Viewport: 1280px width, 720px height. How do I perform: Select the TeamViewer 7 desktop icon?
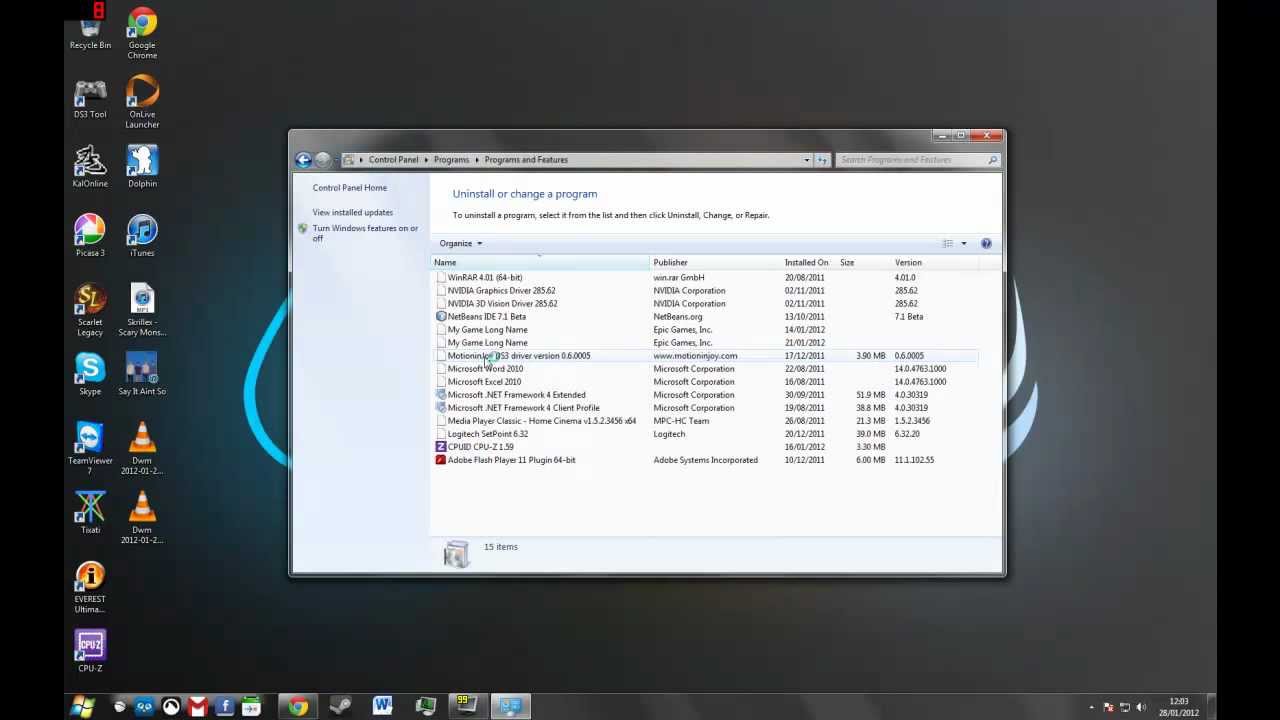pyautogui.click(x=90, y=449)
